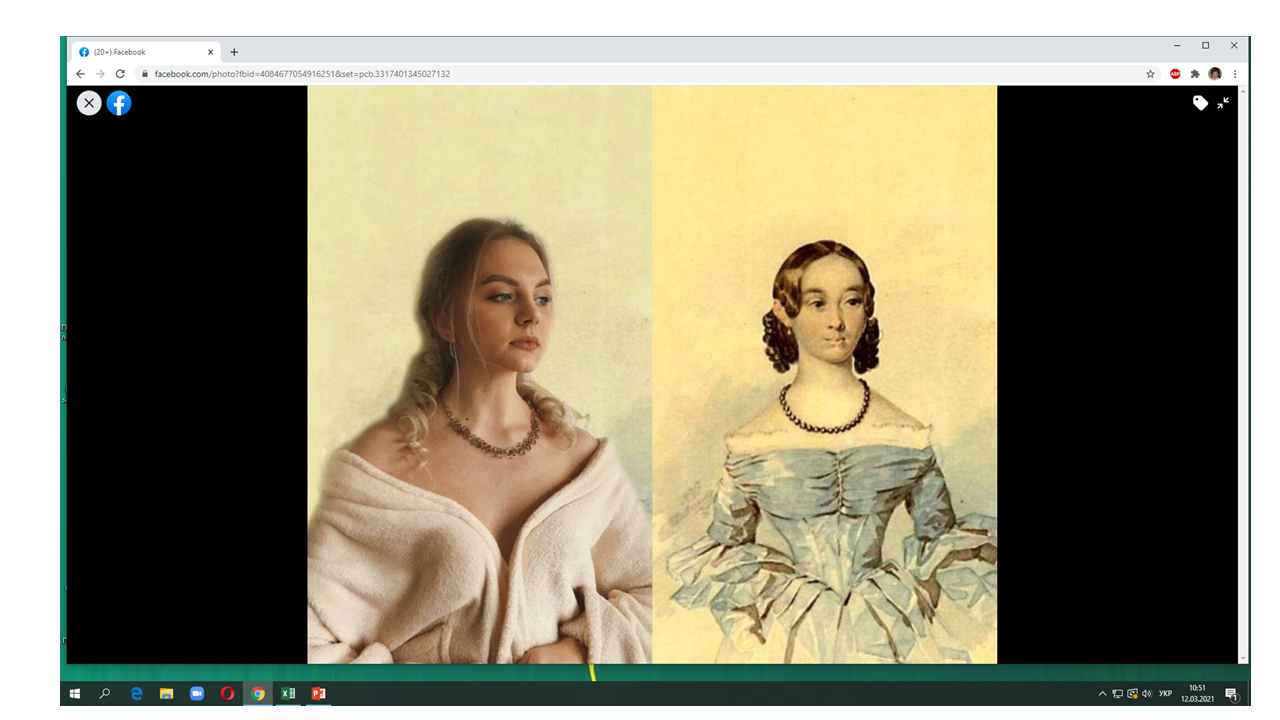Open the Chrome profile avatar
Image resolution: width=1280 pixels, height=720 pixels.
coord(1215,74)
